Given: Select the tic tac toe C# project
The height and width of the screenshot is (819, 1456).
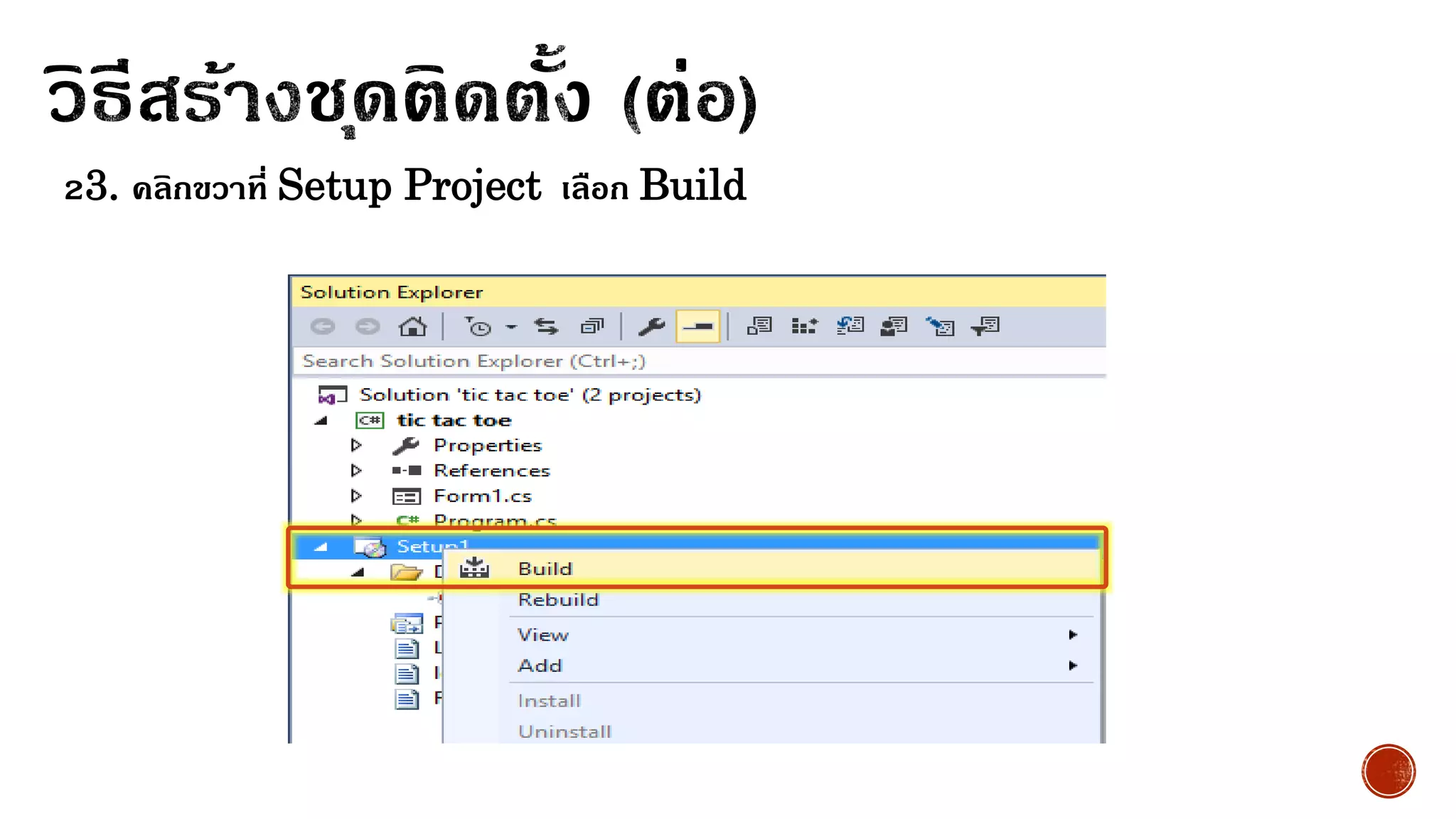Looking at the screenshot, I should 454,420.
